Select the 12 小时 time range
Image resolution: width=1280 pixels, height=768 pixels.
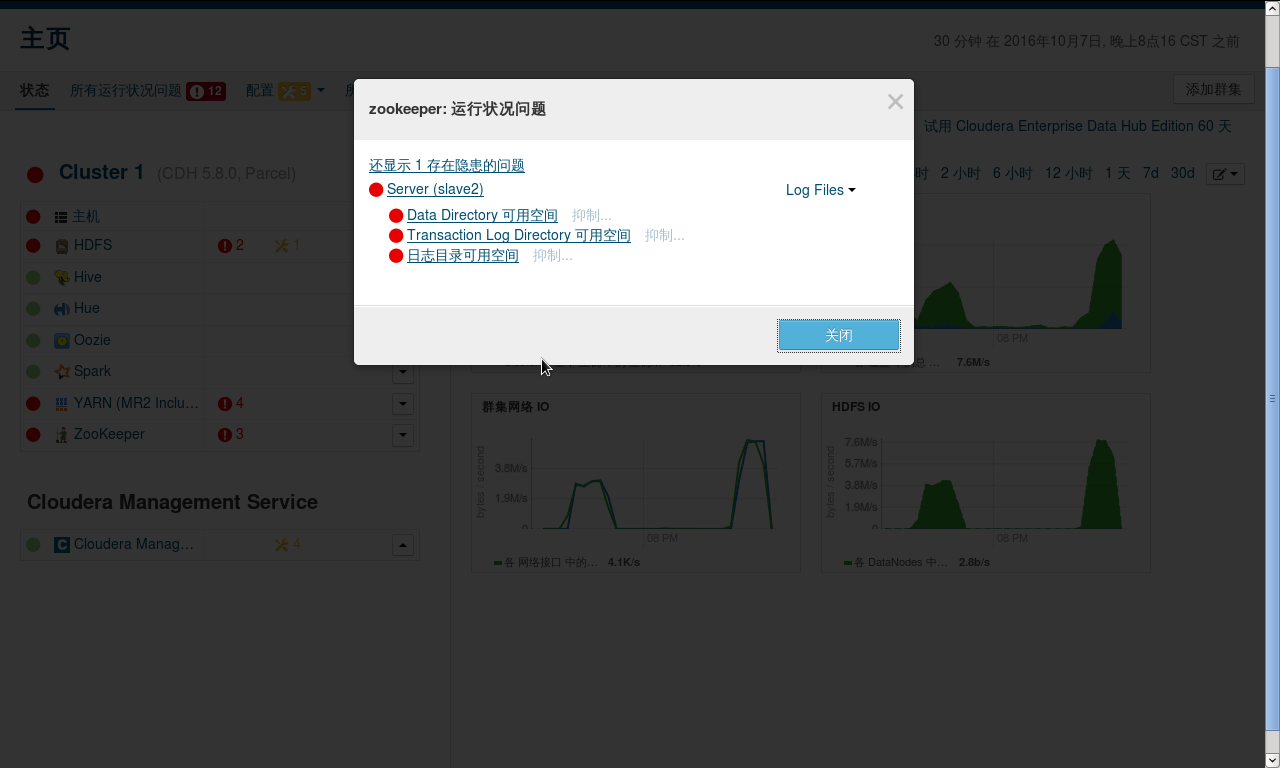point(1068,173)
